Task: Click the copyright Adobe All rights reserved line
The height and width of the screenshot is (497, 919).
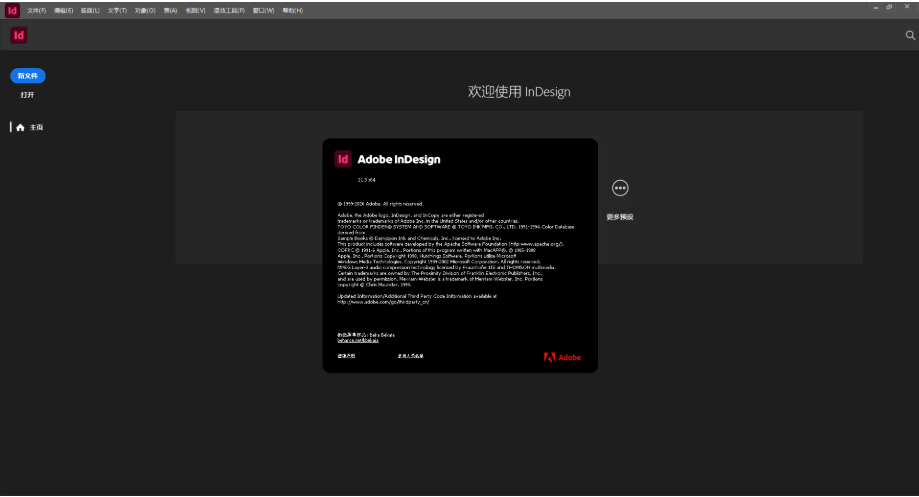Action: pos(380,204)
